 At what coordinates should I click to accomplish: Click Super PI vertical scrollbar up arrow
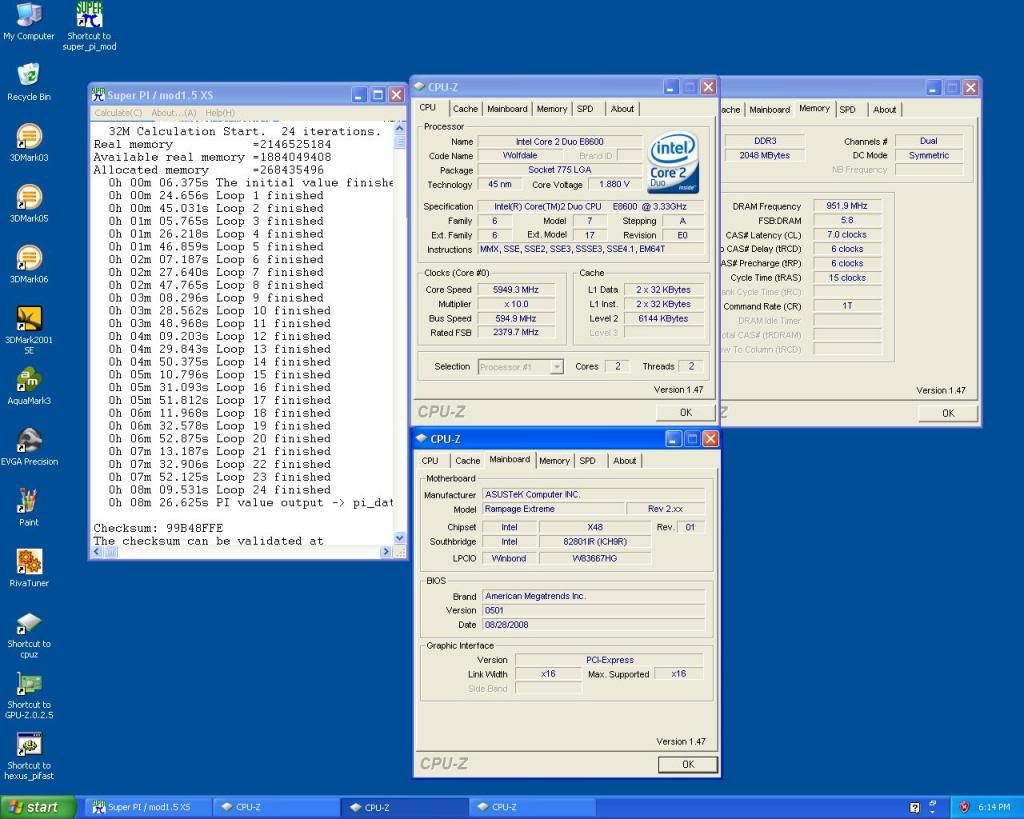point(400,128)
